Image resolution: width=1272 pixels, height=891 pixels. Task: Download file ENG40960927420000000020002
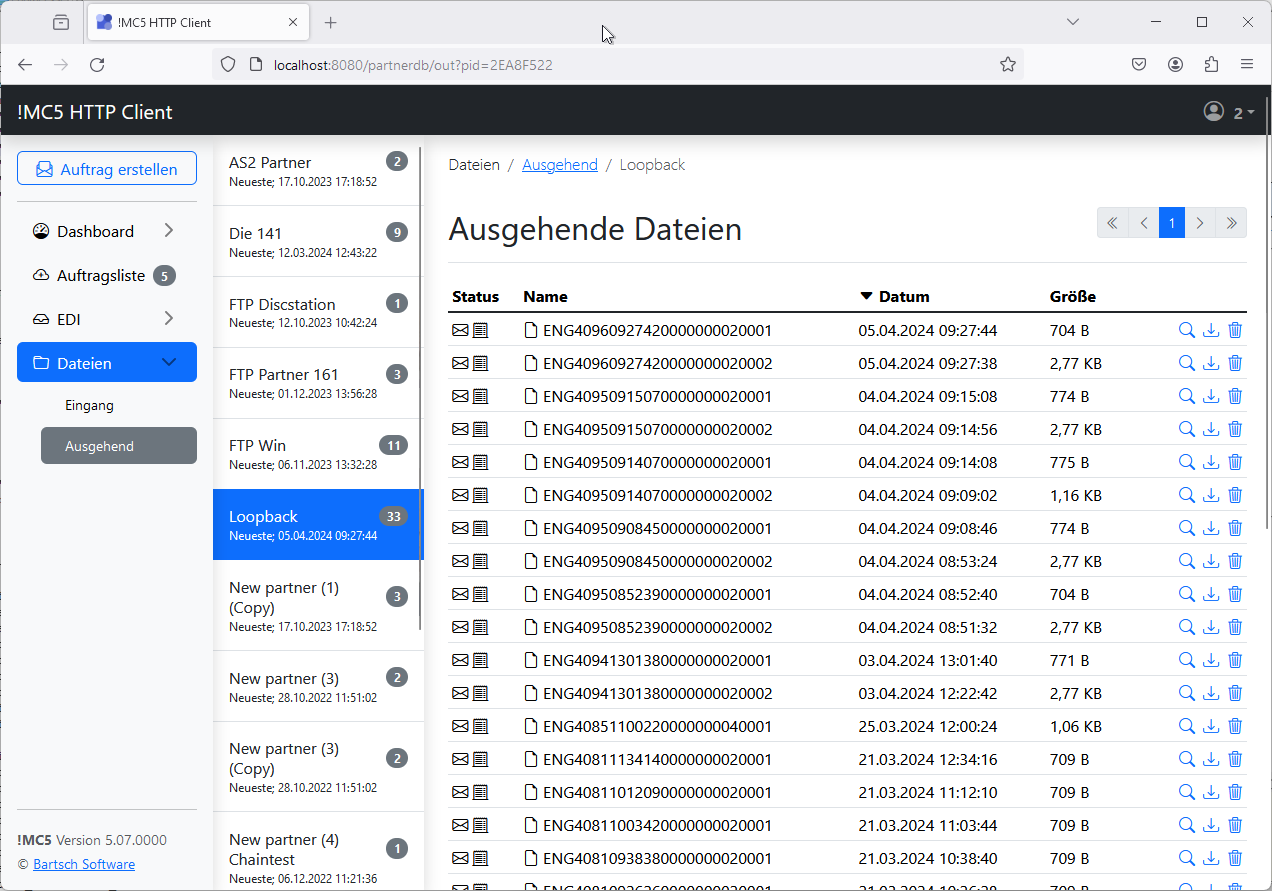1211,364
